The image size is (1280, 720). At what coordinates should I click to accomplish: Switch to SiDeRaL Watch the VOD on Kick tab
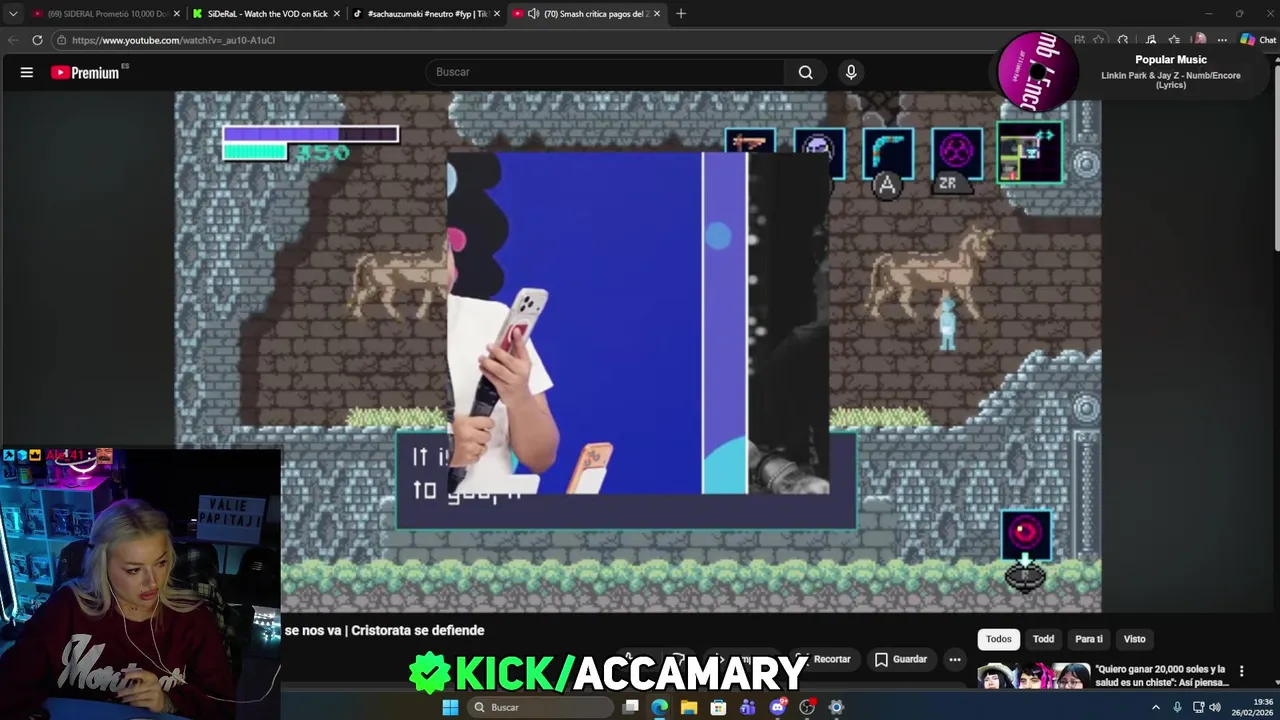pyautogui.click(x=267, y=14)
